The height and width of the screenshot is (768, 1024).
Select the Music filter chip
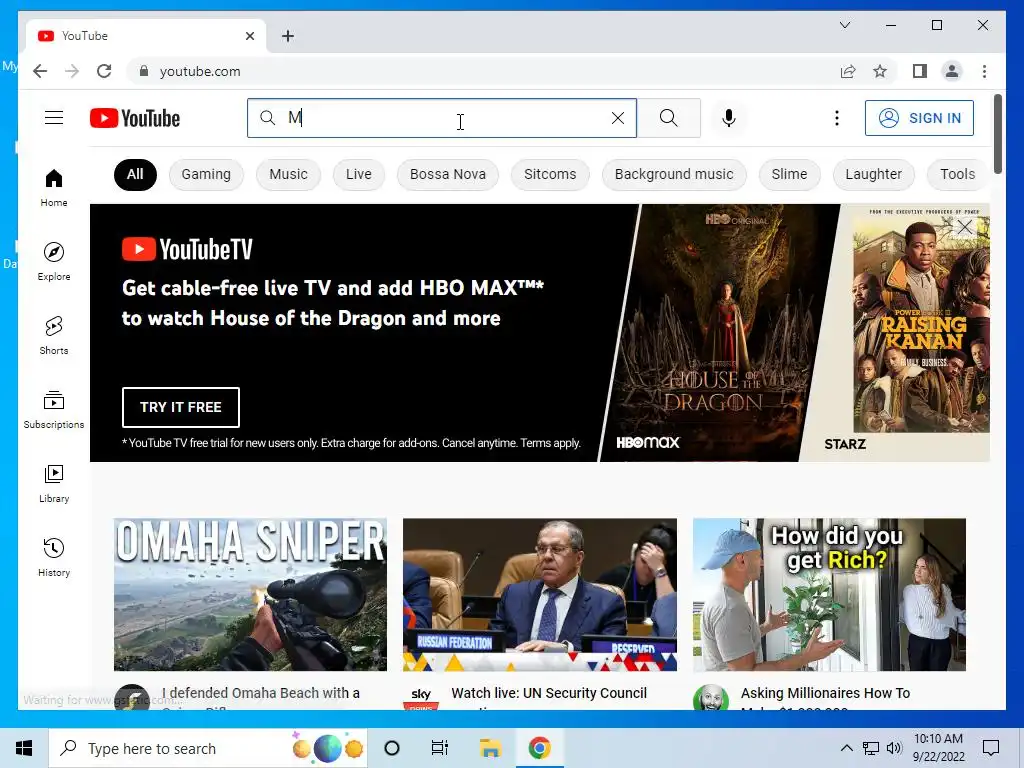point(288,174)
